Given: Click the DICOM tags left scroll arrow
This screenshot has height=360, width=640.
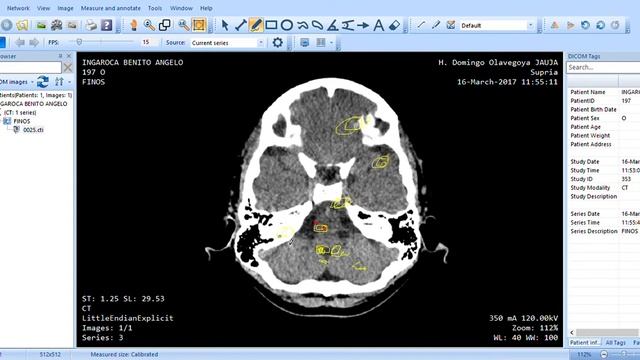Looking at the screenshot, I should [x=572, y=332].
